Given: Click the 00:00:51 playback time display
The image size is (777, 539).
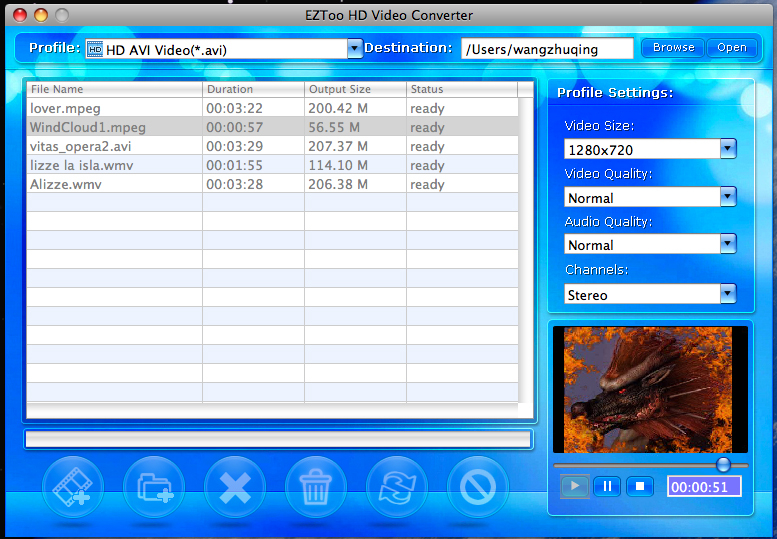Looking at the screenshot, I should [704, 486].
